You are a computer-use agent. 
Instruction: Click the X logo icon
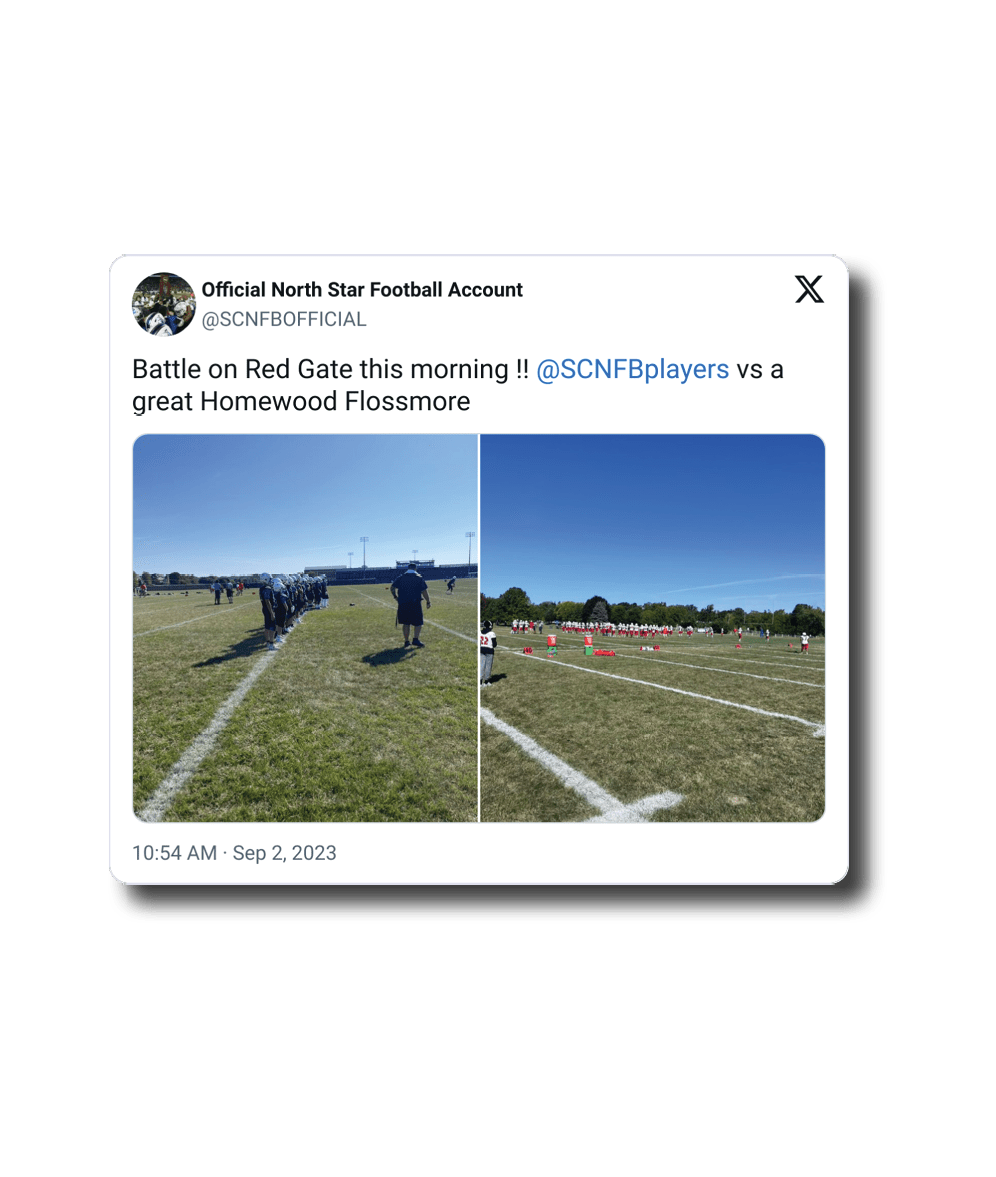point(808,289)
